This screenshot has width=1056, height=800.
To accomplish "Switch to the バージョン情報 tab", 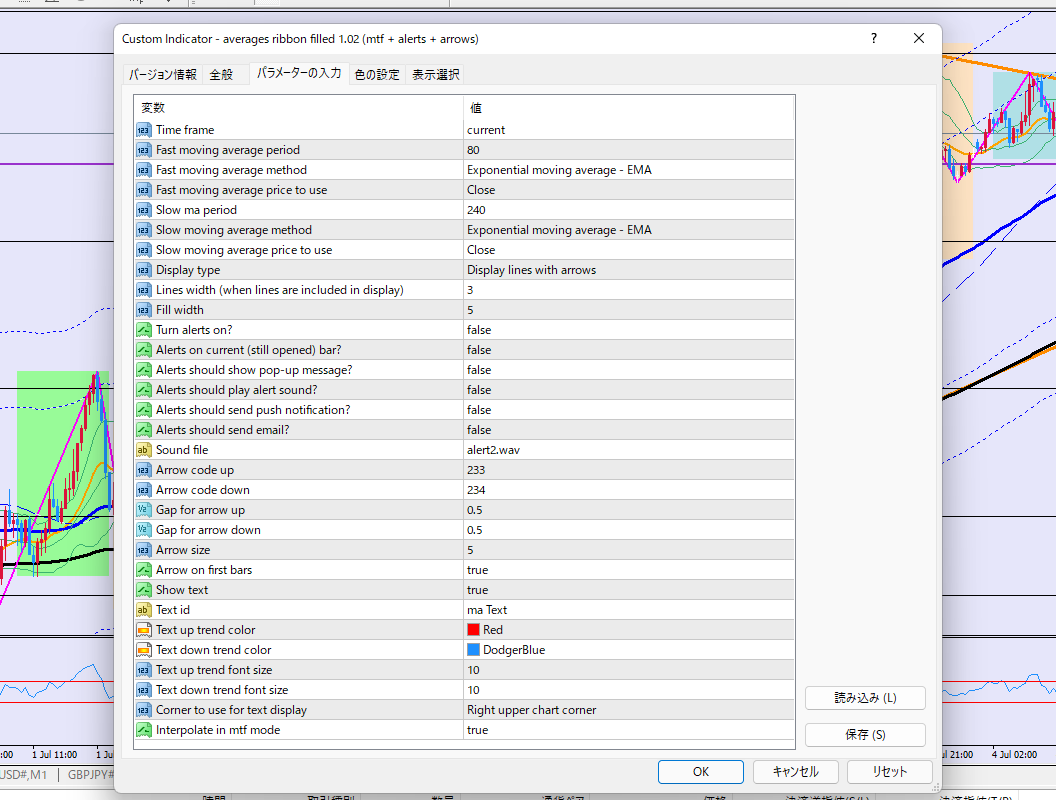I will 163,74.
